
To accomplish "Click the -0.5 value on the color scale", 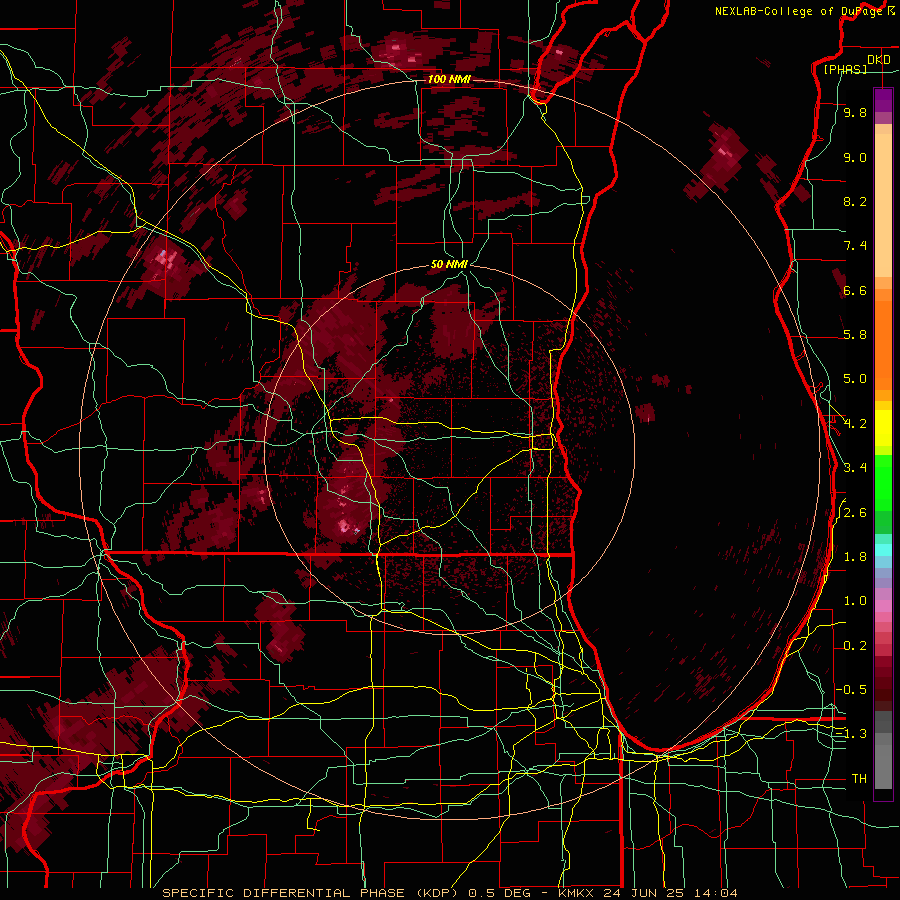I will [852, 690].
